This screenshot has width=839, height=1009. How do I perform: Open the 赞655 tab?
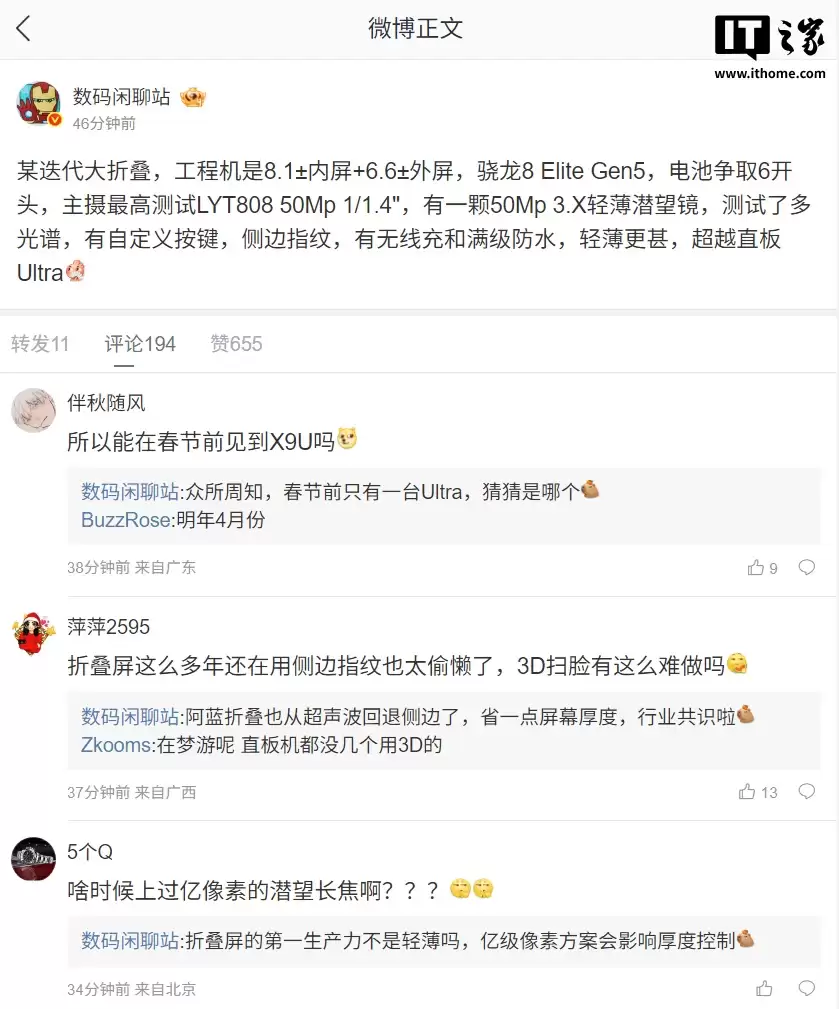(x=236, y=344)
